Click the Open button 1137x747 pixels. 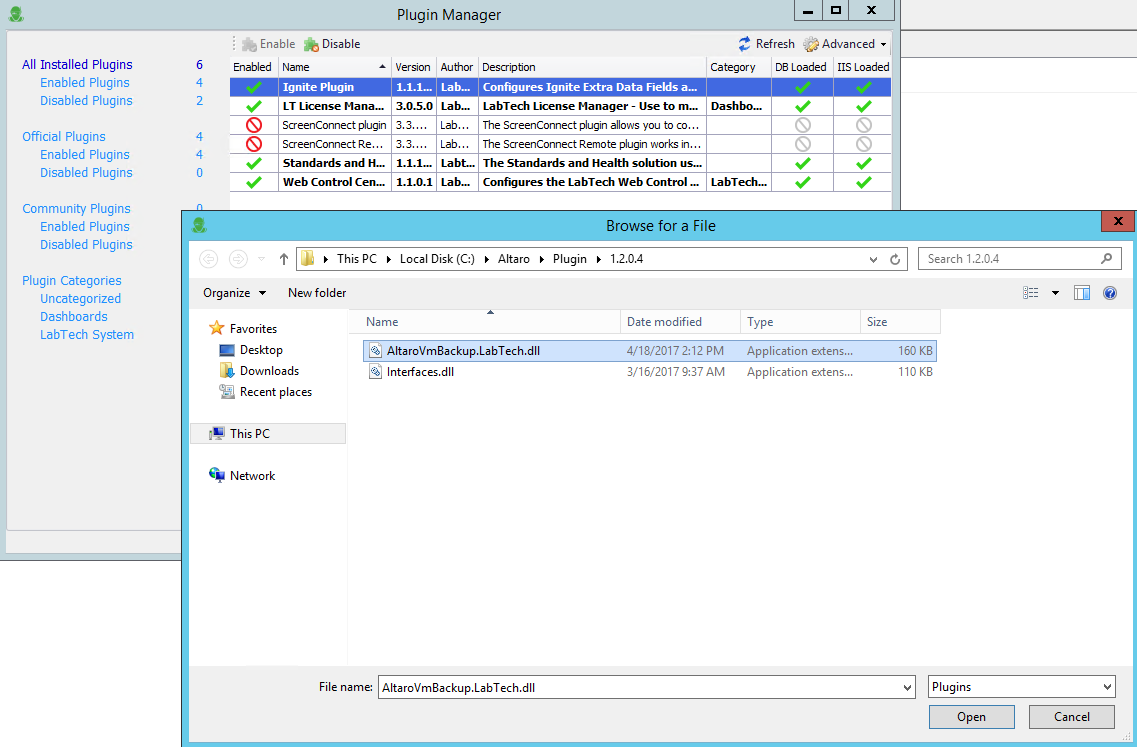click(971, 717)
